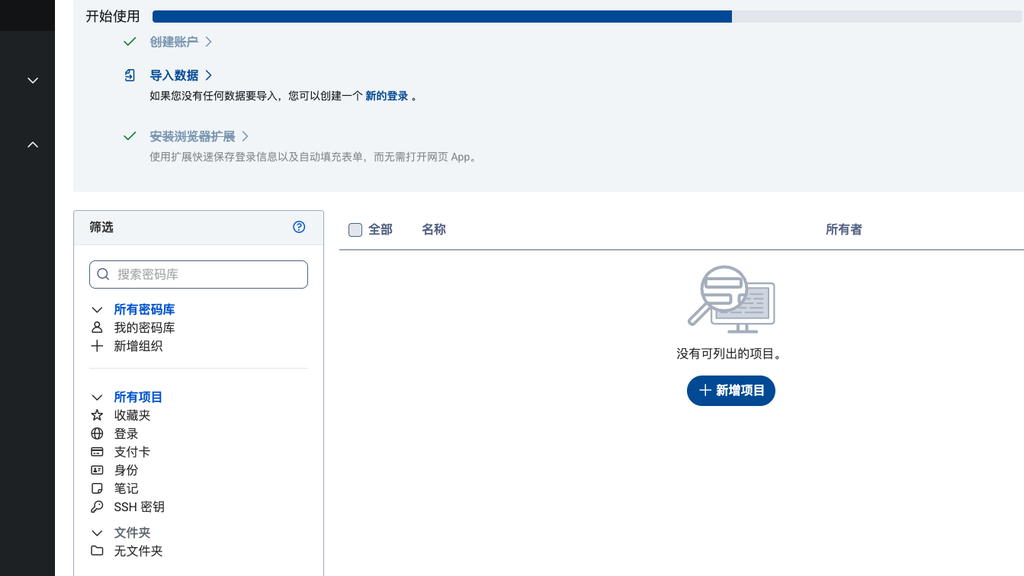Filter items by 笔记 type
The image size is (1024, 576).
[126, 488]
